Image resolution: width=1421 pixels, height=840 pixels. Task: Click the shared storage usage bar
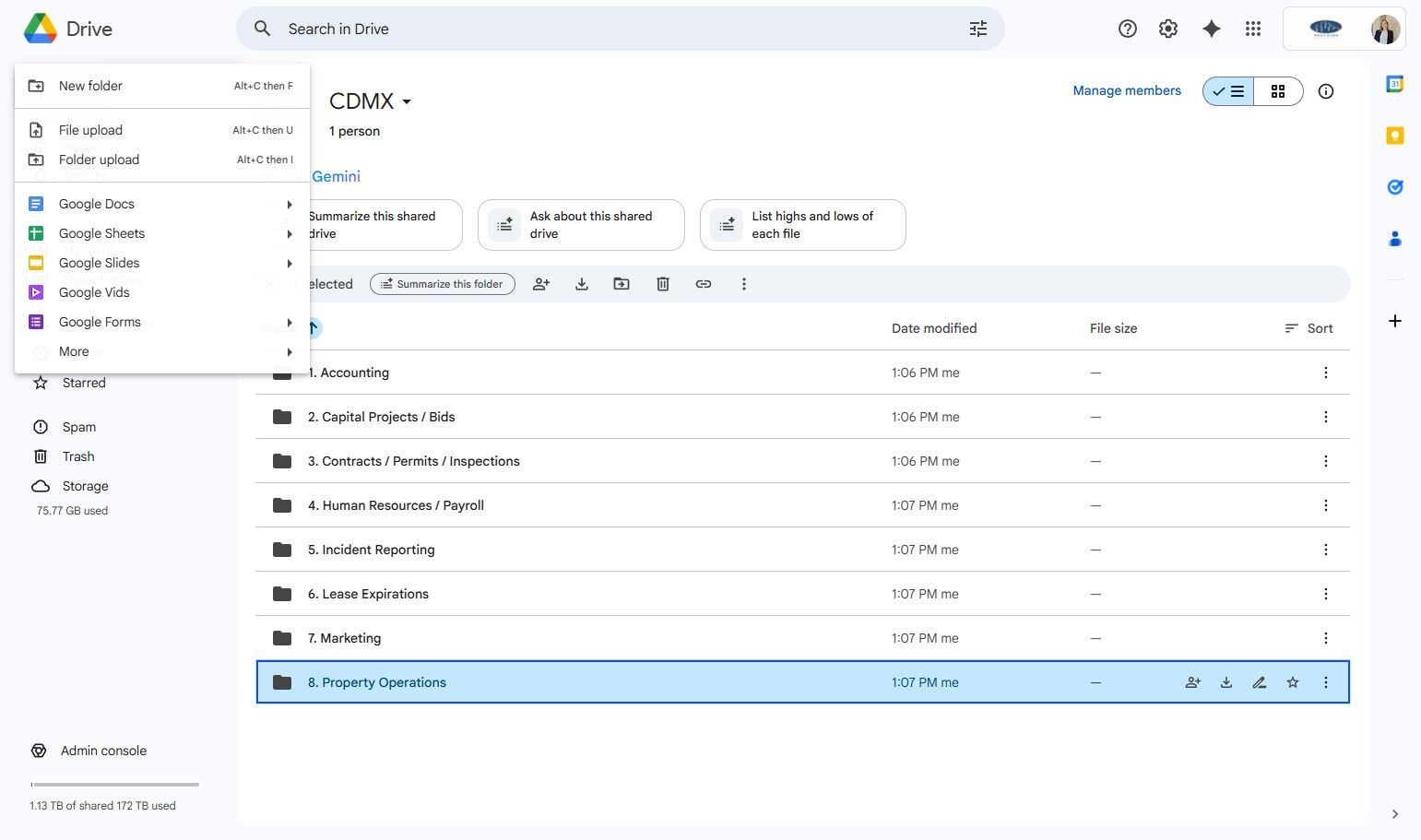[114, 785]
